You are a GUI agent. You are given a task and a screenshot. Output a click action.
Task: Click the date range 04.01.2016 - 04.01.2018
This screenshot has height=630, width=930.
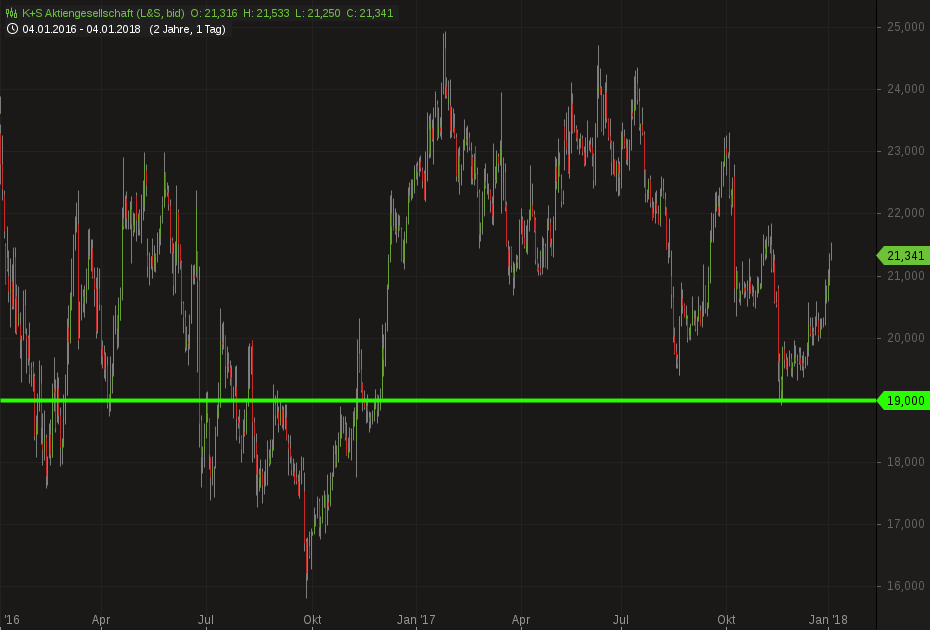pyautogui.click(x=82, y=29)
